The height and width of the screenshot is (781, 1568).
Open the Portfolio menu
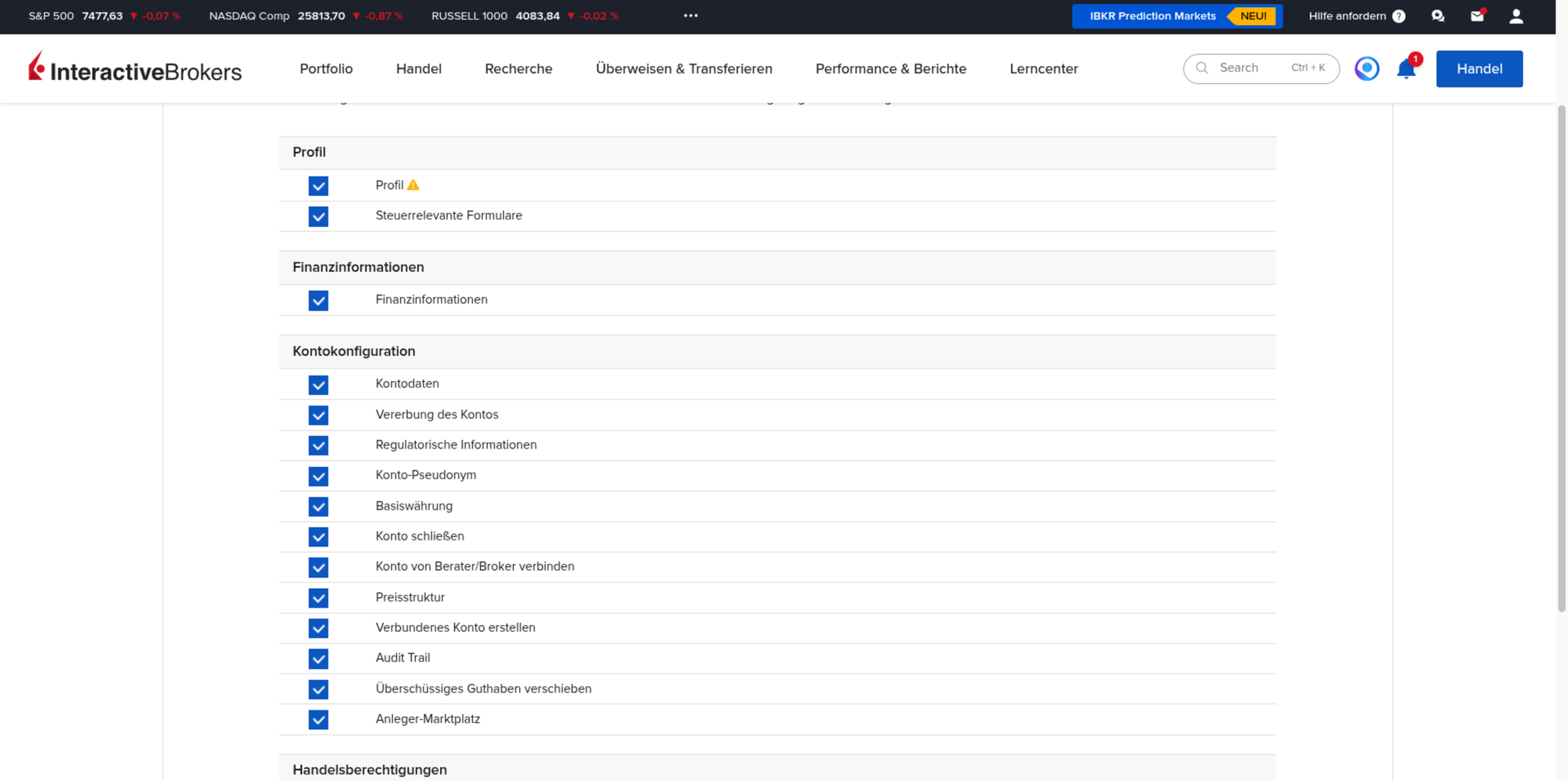pyautogui.click(x=326, y=69)
